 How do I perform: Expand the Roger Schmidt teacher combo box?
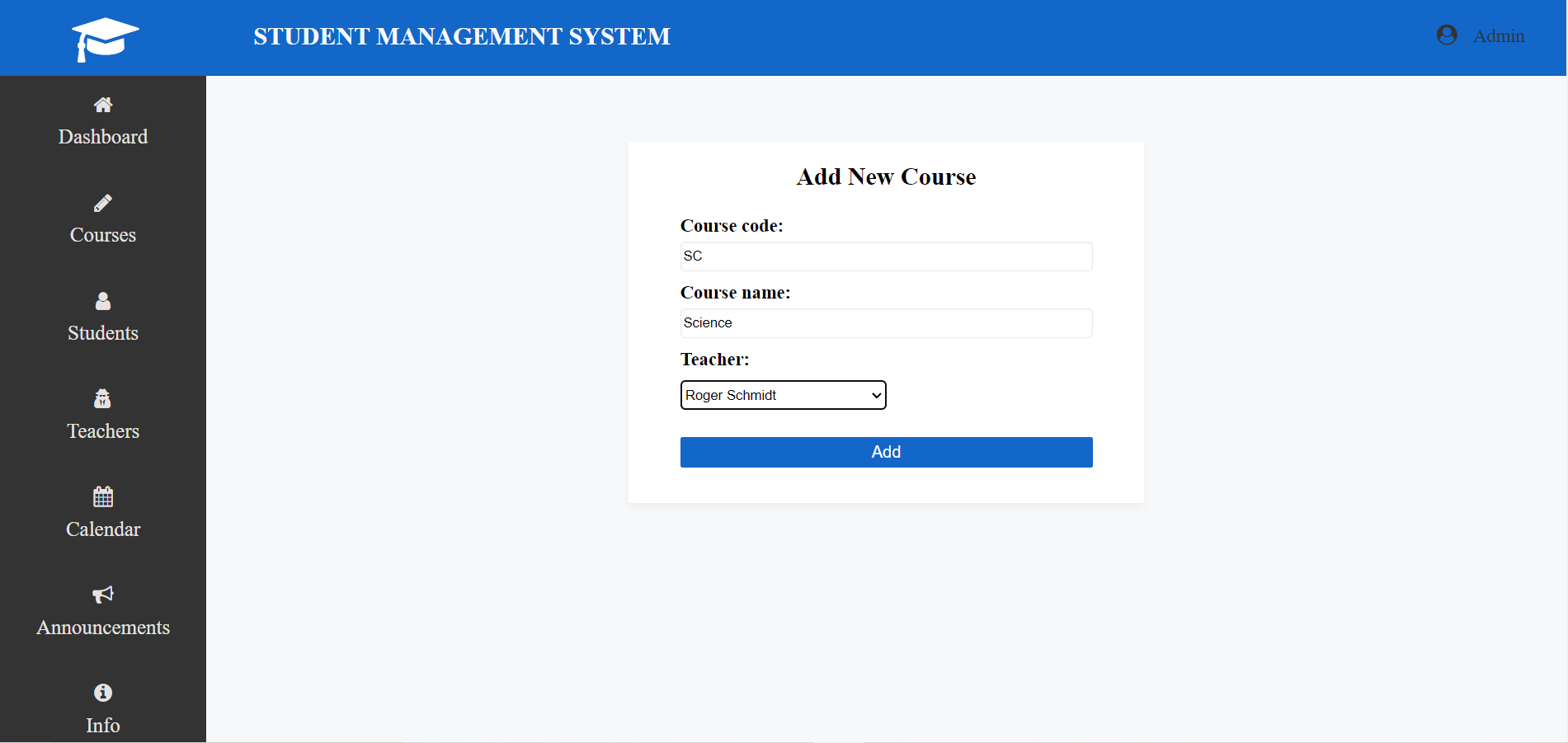782,395
